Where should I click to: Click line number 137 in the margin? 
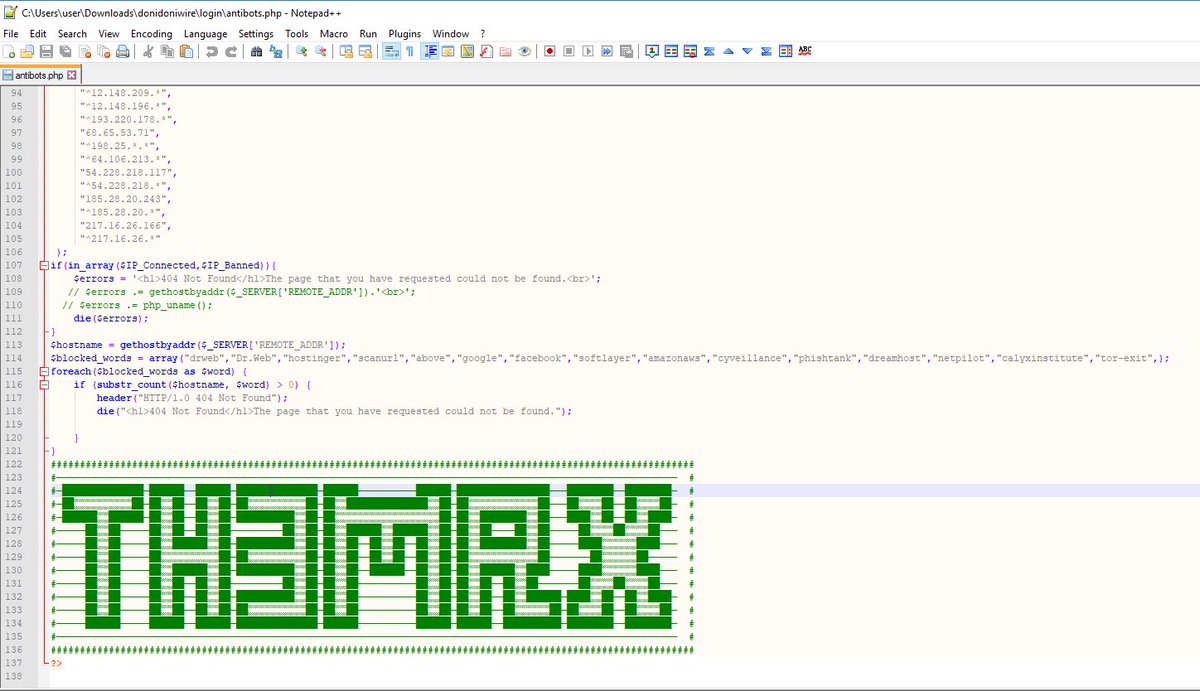tap(13, 662)
